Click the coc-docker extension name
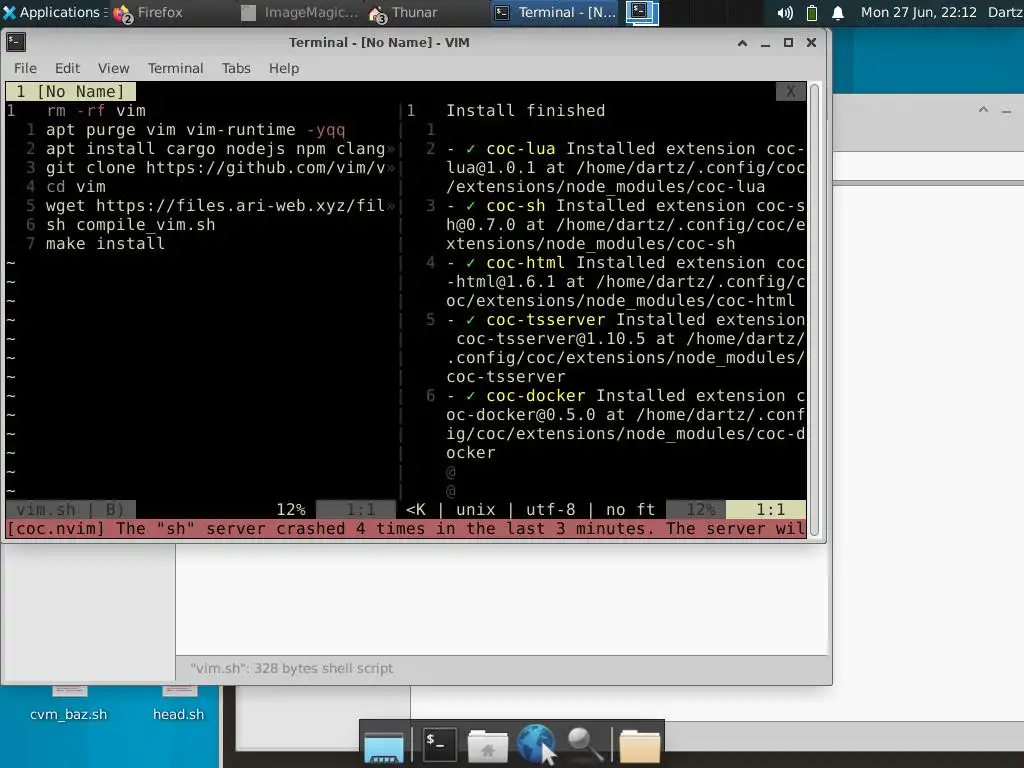The height and width of the screenshot is (768, 1024). click(x=536, y=395)
